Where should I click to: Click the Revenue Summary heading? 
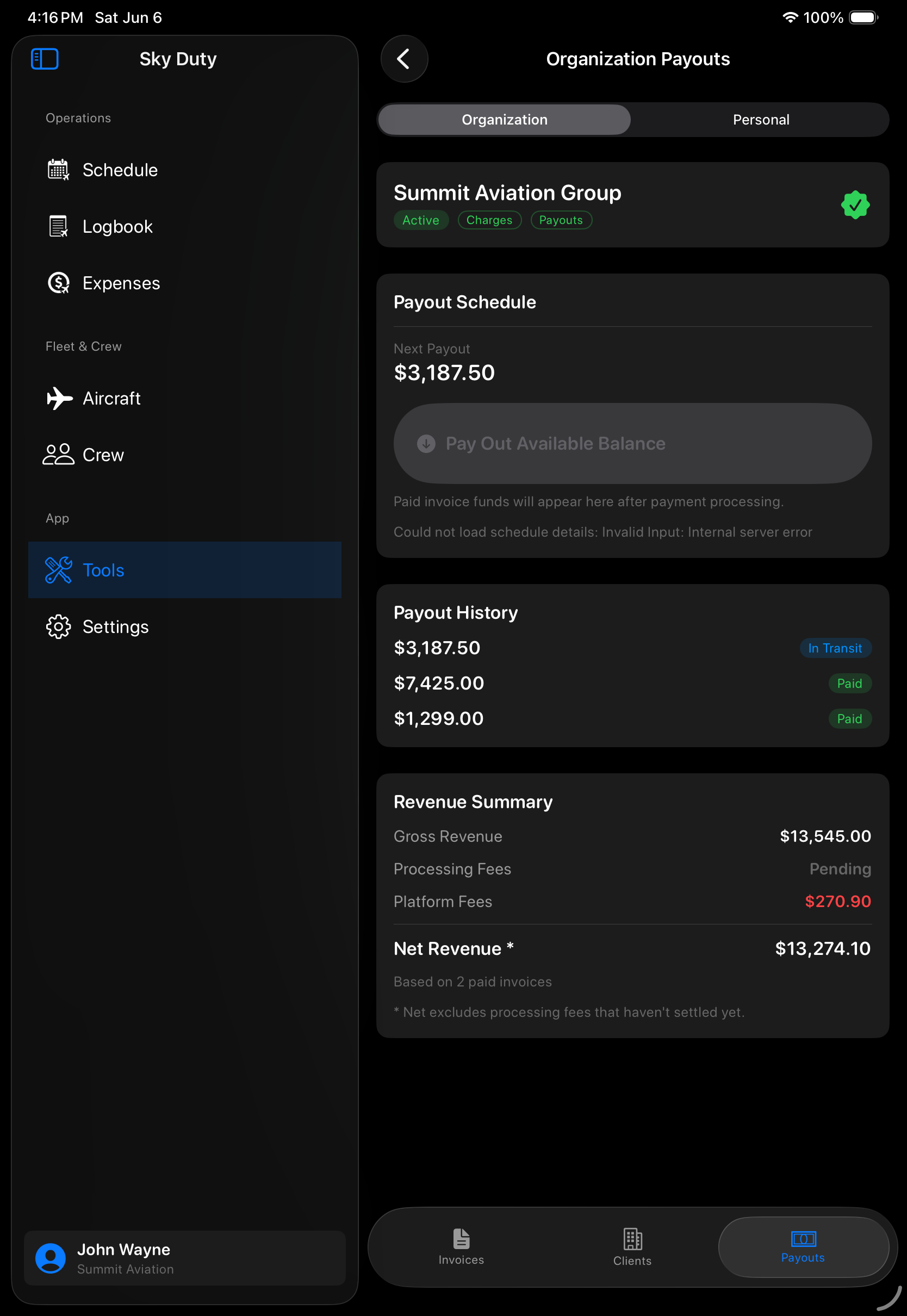tap(473, 802)
